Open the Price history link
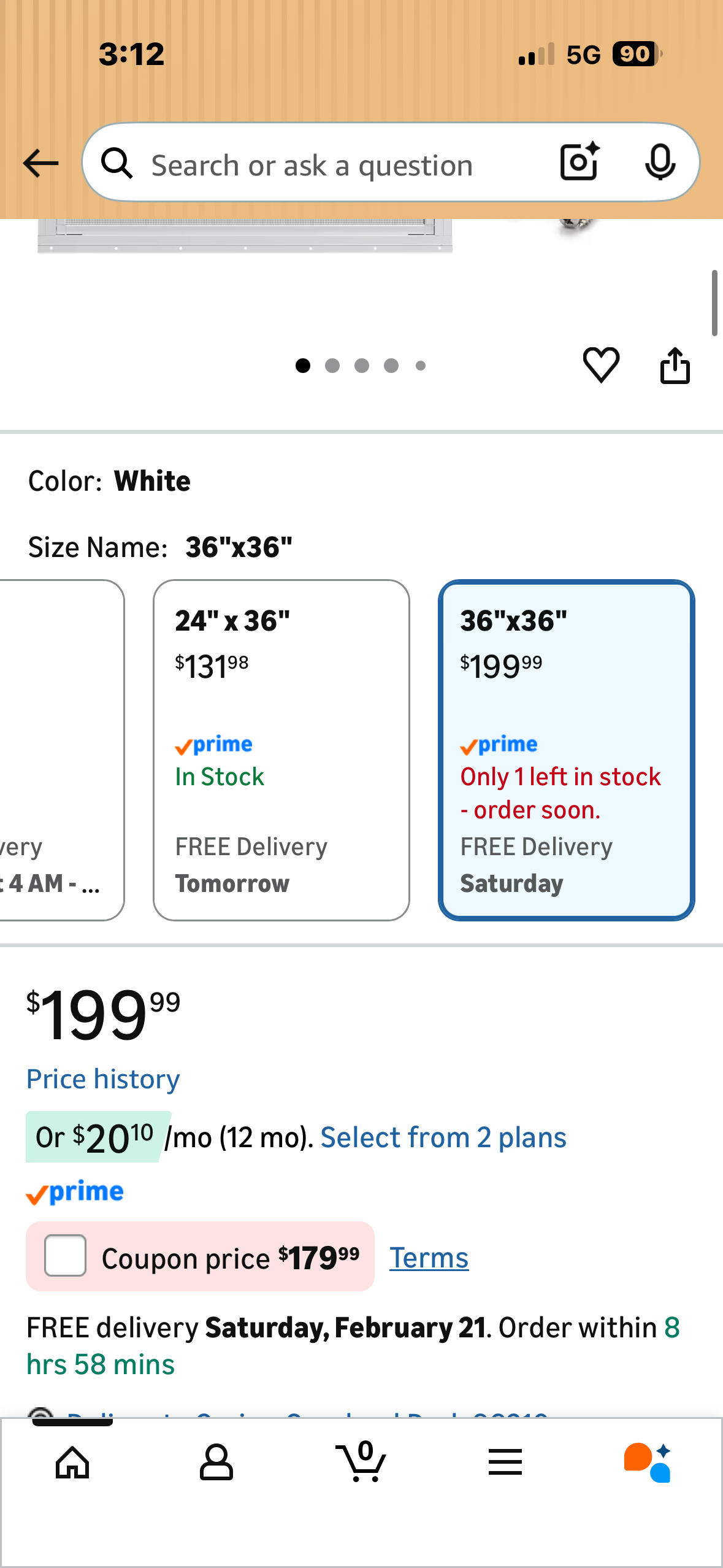Image resolution: width=723 pixels, height=1568 pixels. [x=103, y=1079]
